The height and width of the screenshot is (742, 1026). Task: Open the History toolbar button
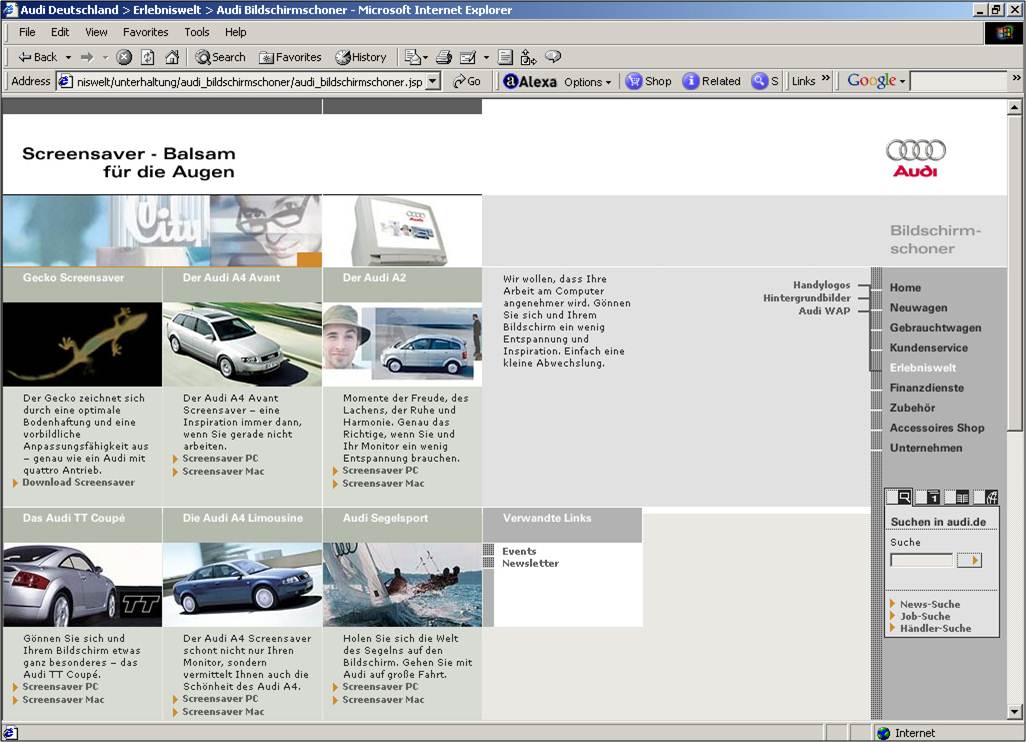tap(361, 57)
